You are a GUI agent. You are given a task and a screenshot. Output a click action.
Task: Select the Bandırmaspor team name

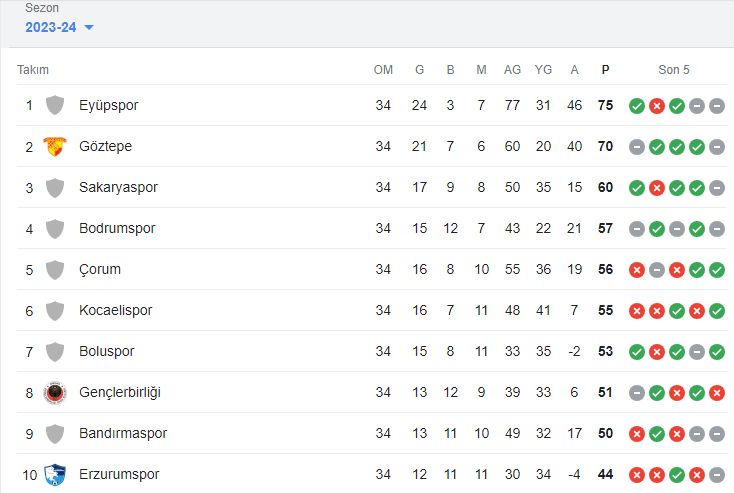[123, 433]
